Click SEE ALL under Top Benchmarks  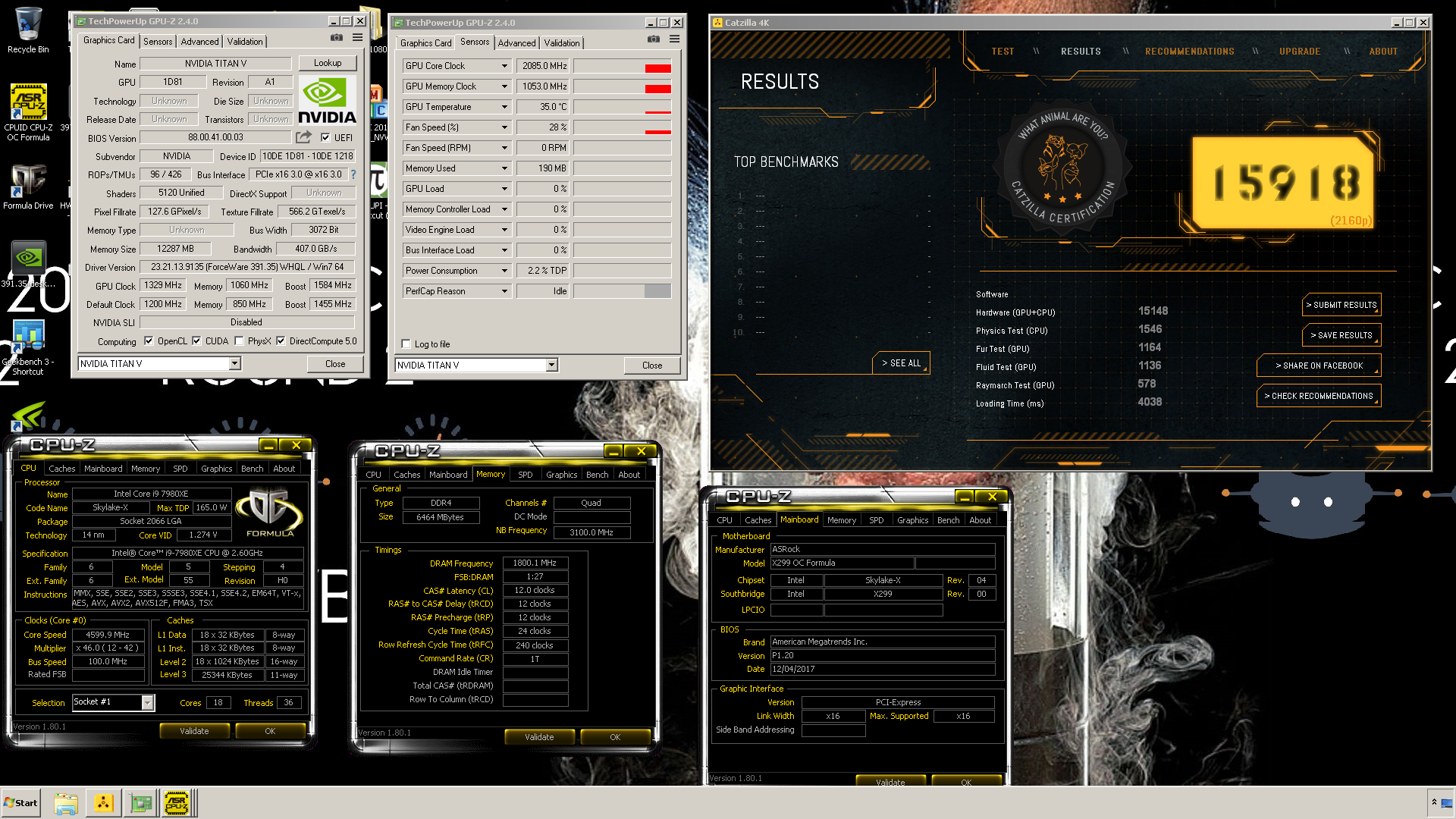pyautogui.click(x=901, y=363)
